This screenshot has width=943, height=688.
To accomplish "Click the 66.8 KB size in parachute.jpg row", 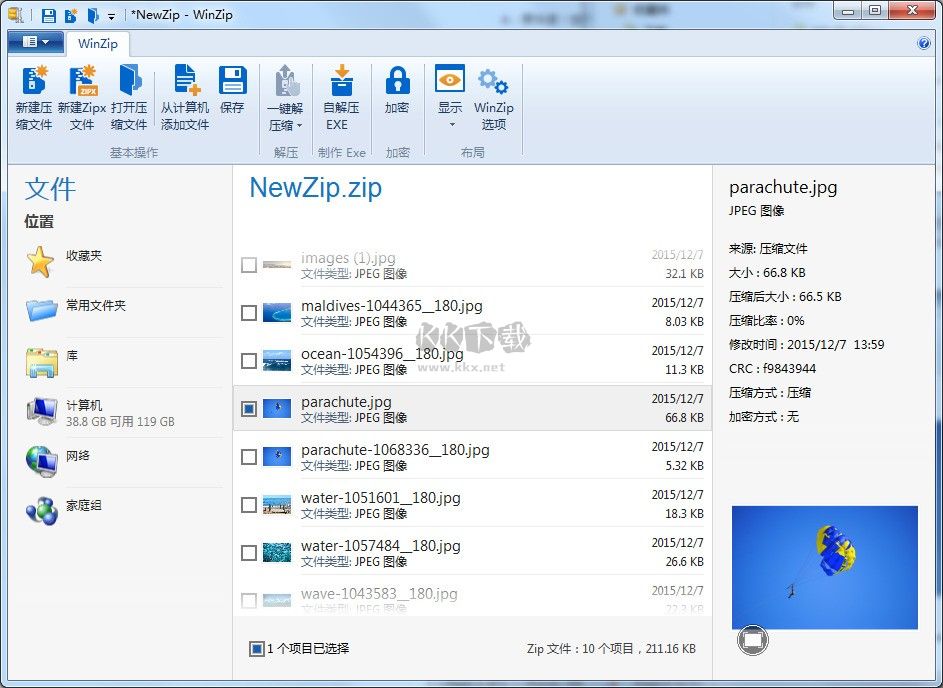I will click(684, 417).
